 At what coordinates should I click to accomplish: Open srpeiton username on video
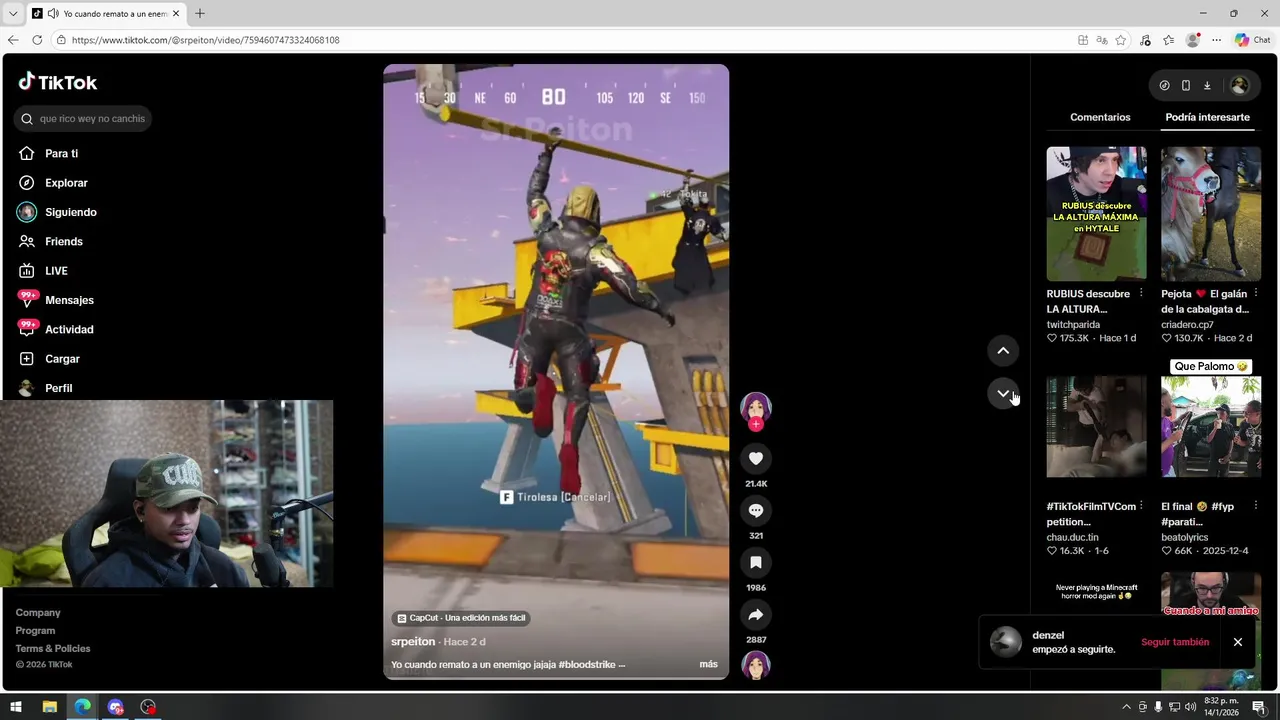[x=413, y=642]
